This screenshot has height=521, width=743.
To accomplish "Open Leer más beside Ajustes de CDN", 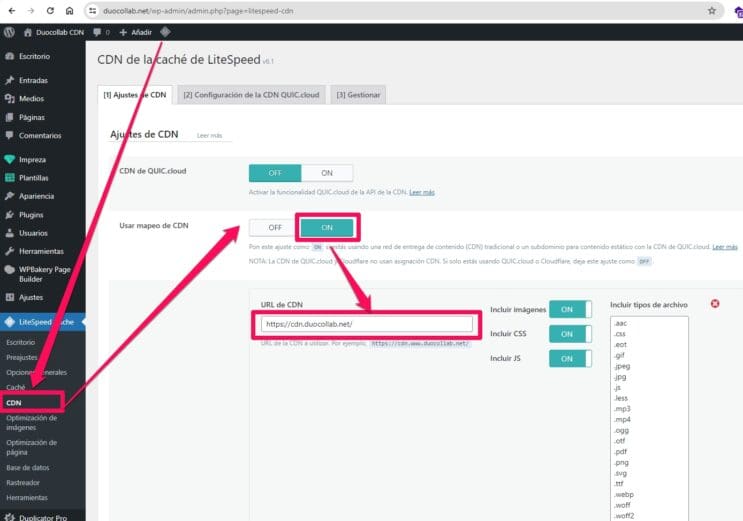I will click(209, 136).
